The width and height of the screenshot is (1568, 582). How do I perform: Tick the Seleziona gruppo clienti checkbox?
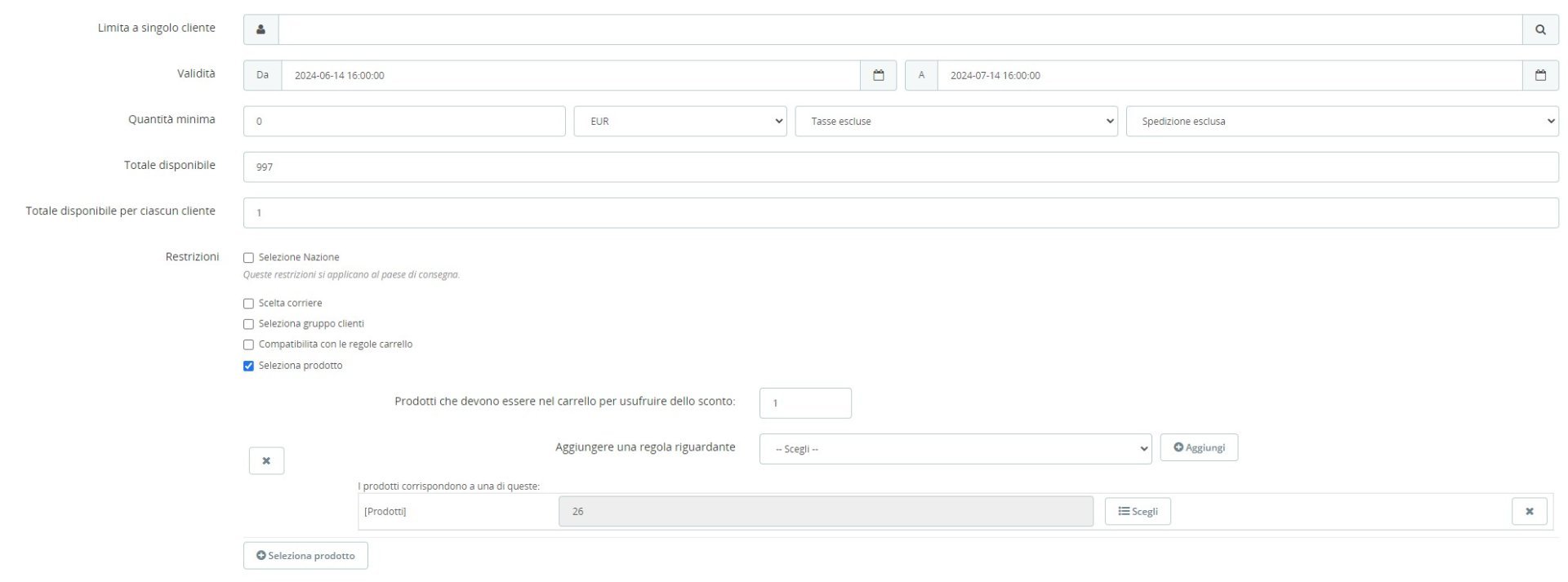pyautogui.click(x=249, y=324)
